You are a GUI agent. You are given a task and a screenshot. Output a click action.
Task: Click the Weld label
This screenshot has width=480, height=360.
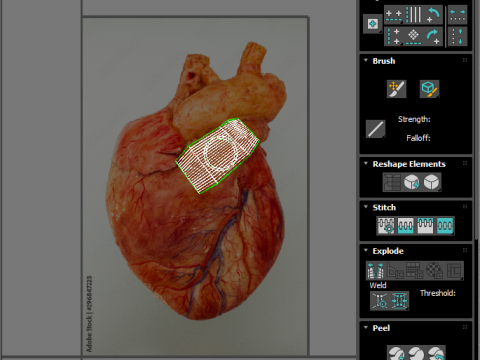[378, 285]
